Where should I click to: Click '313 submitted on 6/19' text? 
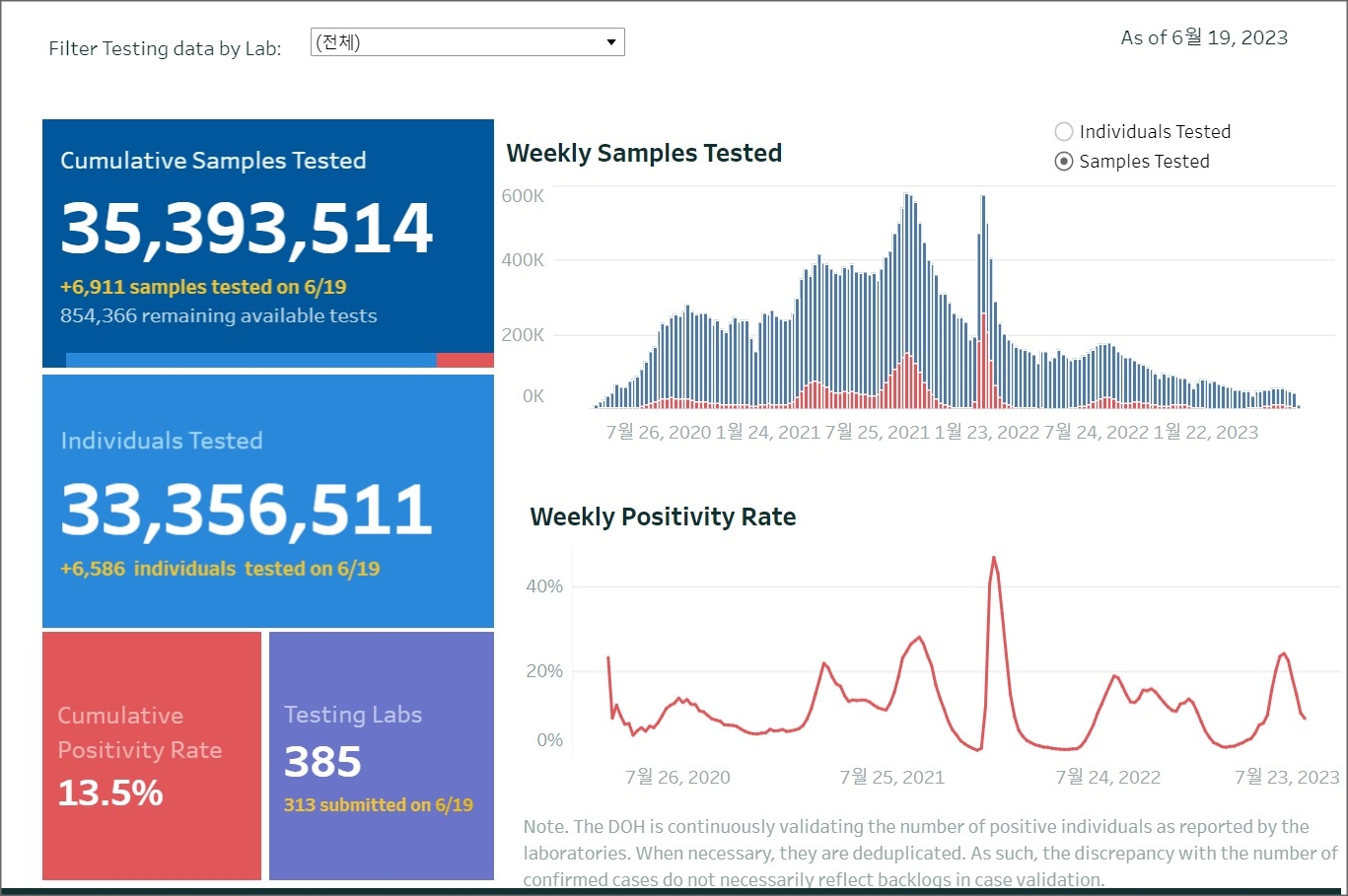pos(379,805)
